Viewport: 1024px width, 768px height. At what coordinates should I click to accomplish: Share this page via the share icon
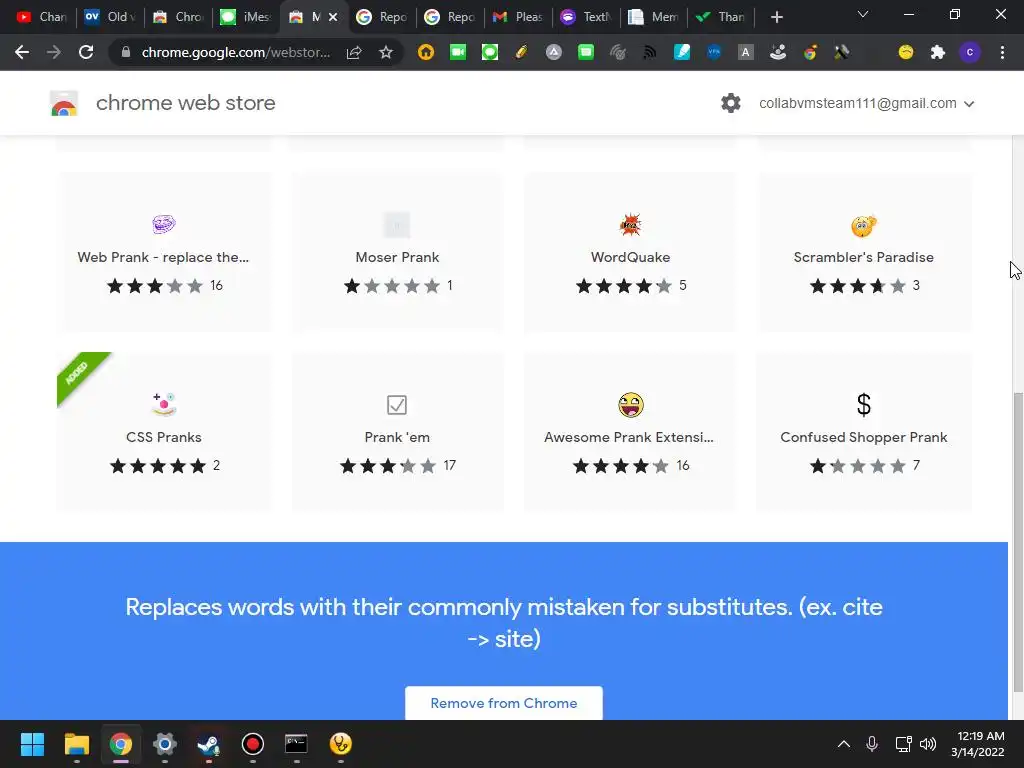pyautogui.click(x=354, y=52)
